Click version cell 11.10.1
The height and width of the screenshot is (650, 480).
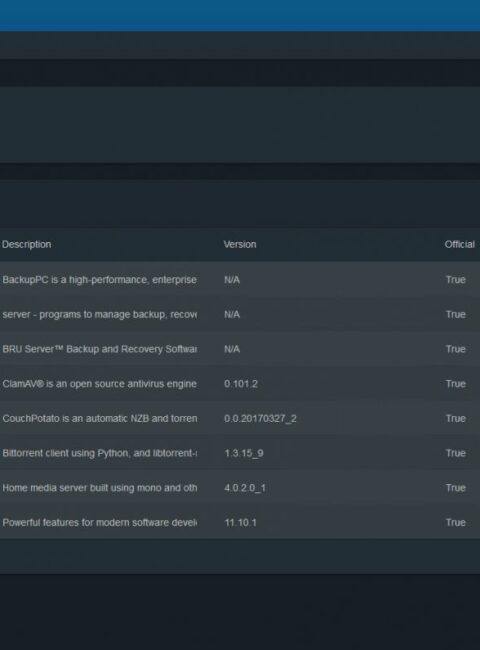click(240, 522)
